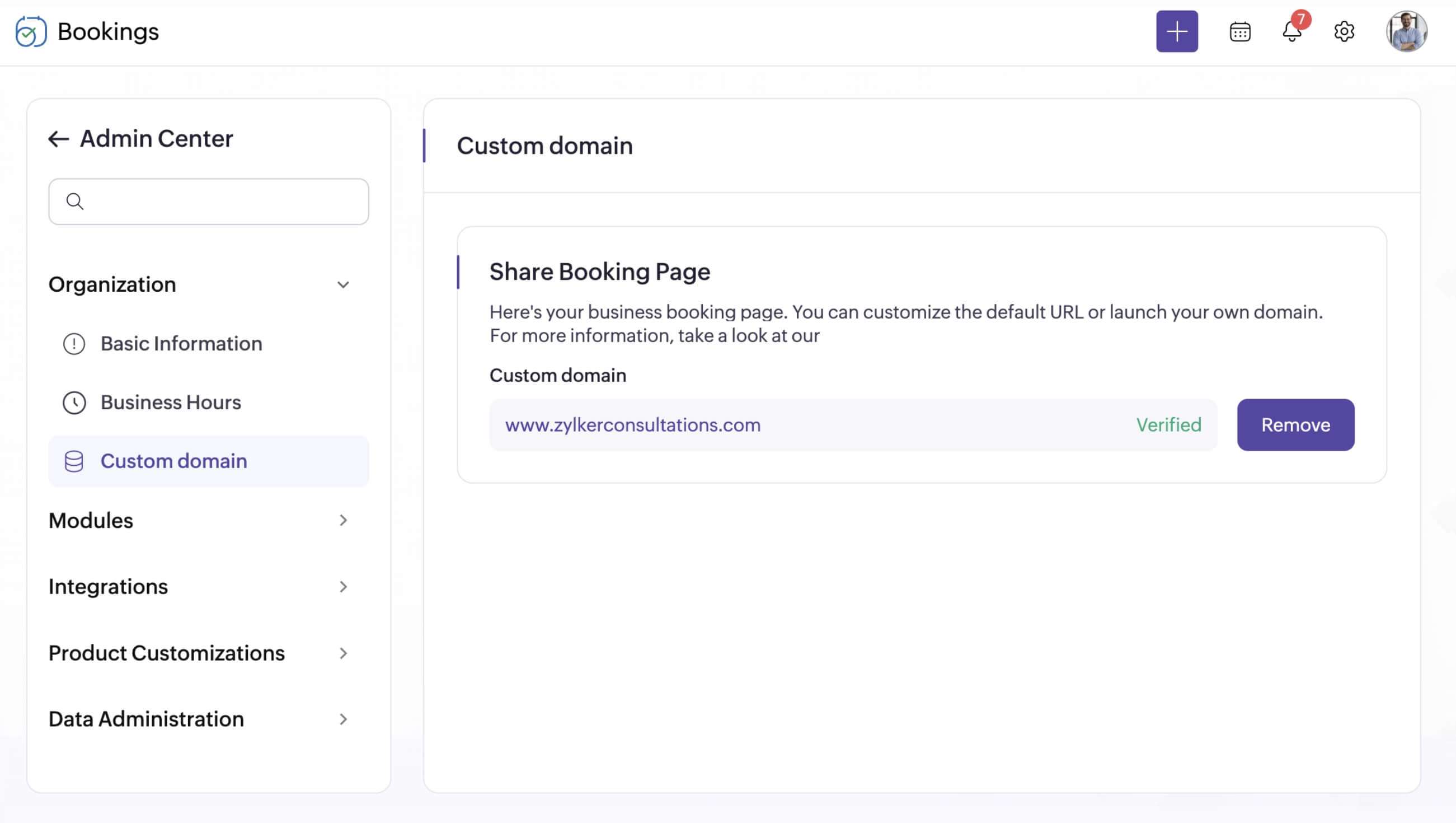1456x823 pixels.
Task: Click the Basic Information exclamation icon
Action: (x=74, y=343)
